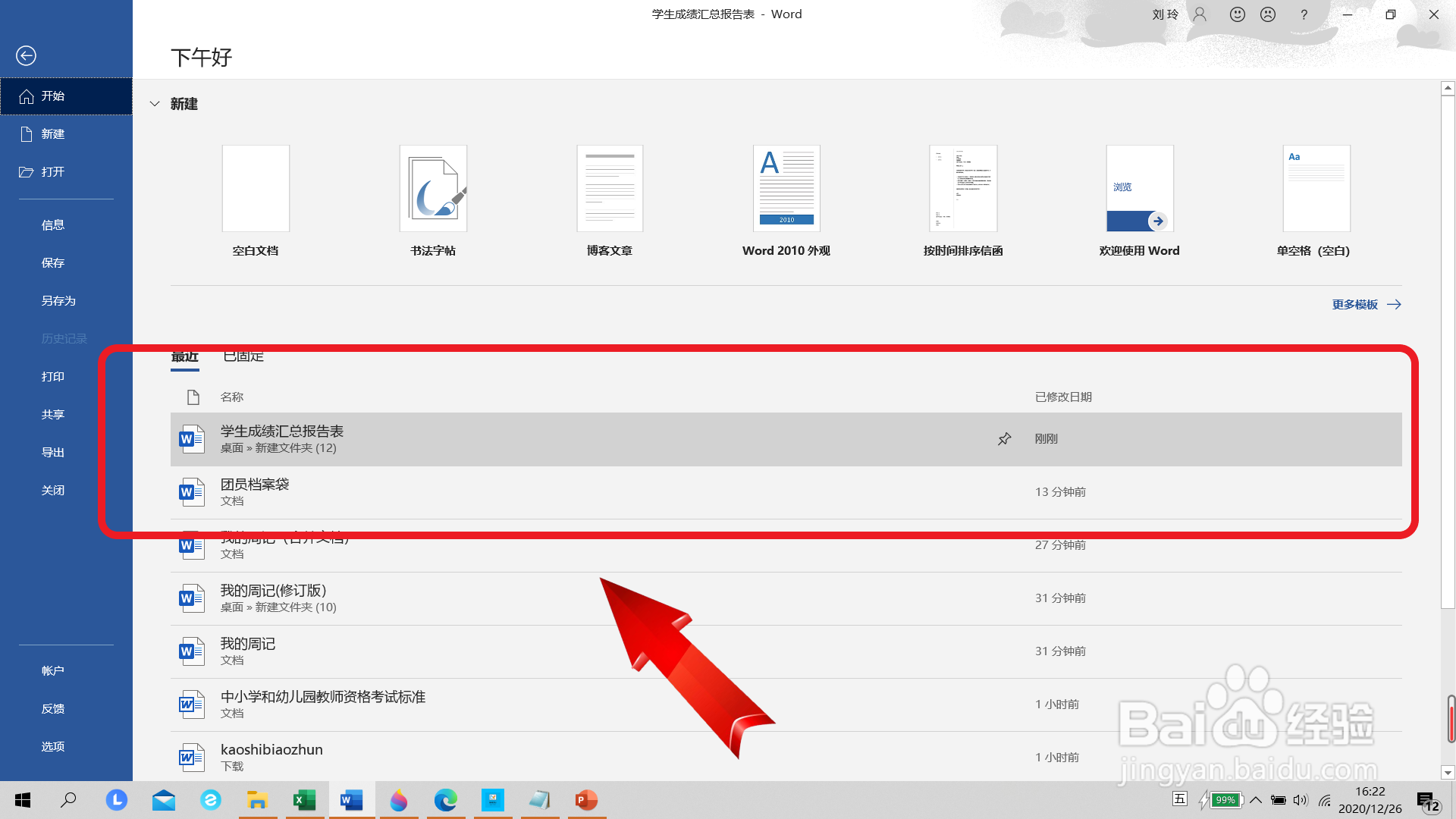
Task: Open Microsoft Edge from taskbar
Action: click(446, 800)
